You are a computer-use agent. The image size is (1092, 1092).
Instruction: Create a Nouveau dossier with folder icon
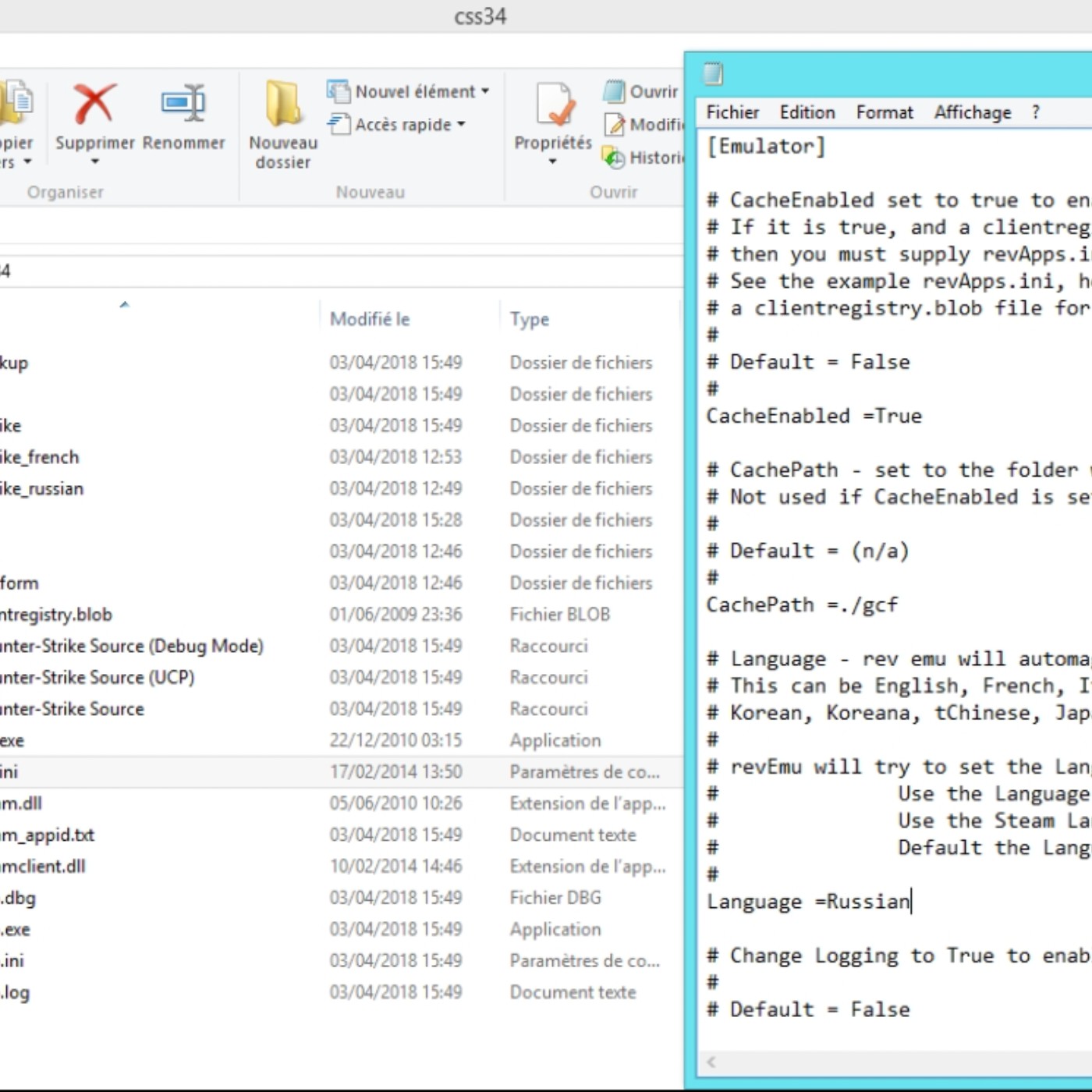point(282,104)
